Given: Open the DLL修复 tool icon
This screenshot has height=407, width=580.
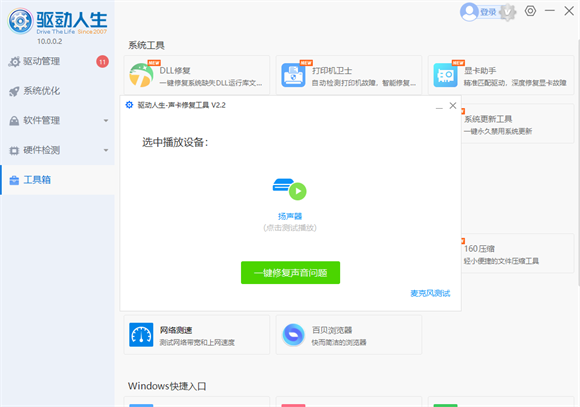Looking at the screenshot, I should pos(141,75).
